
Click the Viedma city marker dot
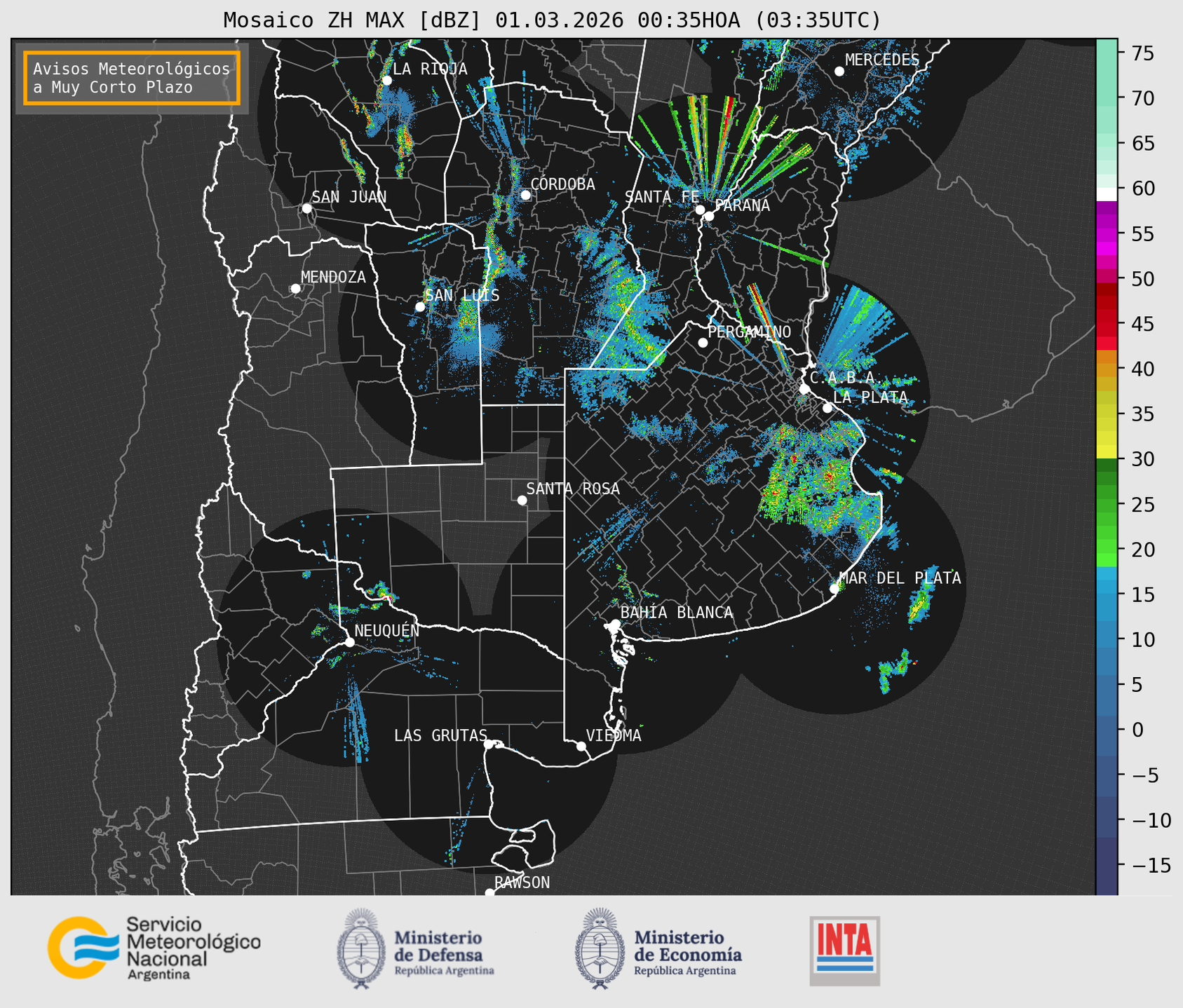[581, 746]
